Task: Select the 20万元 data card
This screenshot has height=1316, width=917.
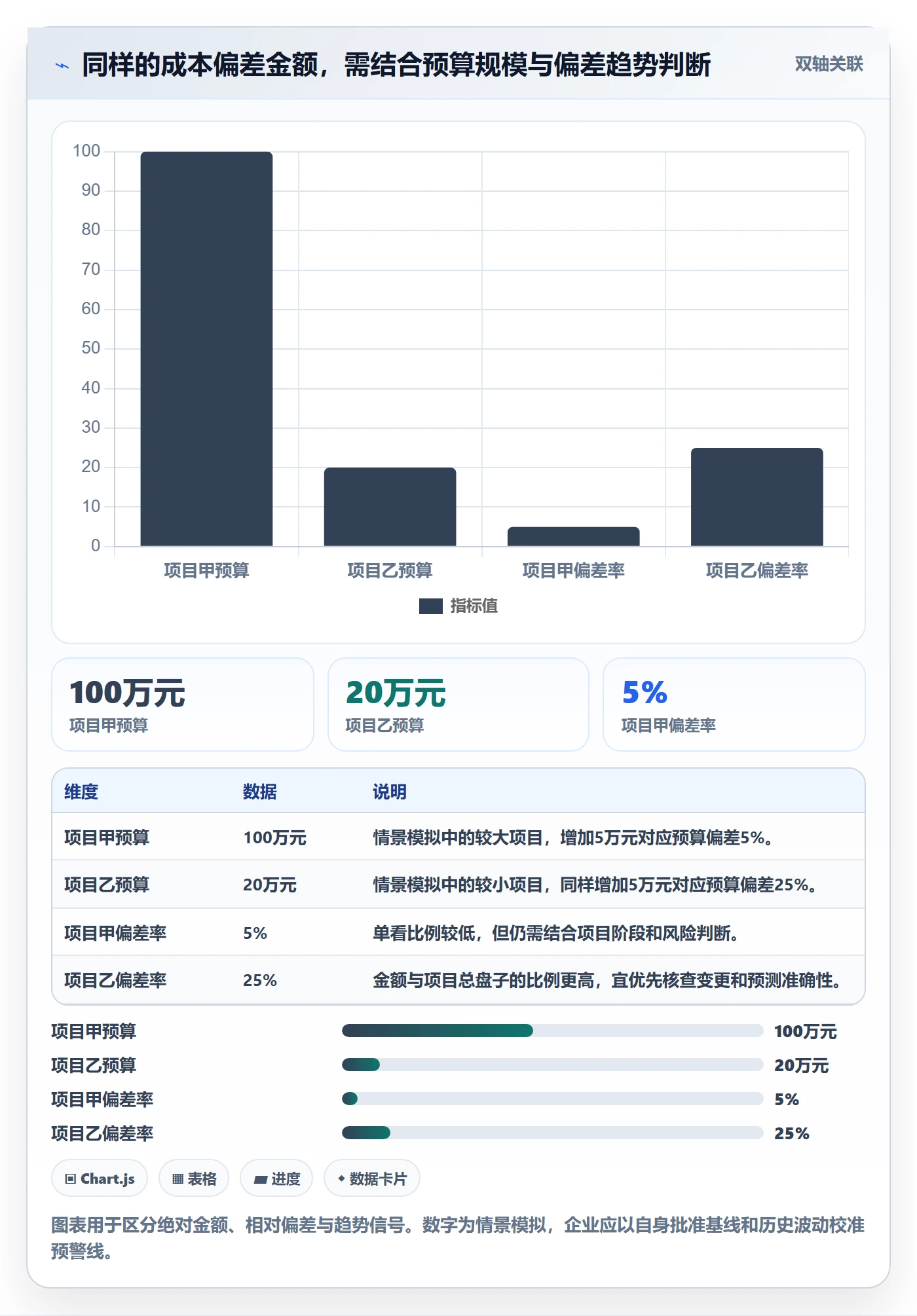Action: pyautogui.click(x=458, y=704)
